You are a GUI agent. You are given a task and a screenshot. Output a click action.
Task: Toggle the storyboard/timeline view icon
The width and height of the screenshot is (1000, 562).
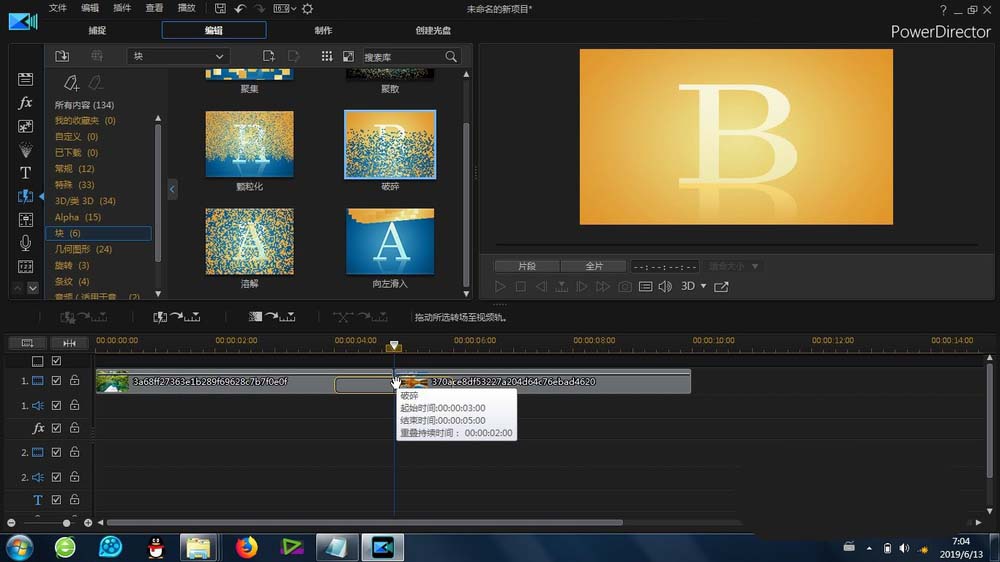tap(27, 343)
